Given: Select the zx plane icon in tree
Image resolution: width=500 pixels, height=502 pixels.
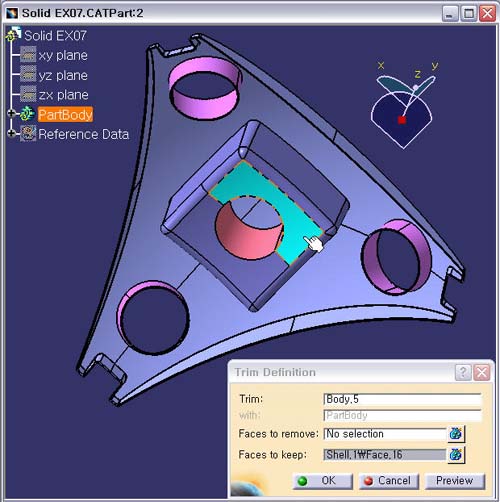Looking at the screenshot, I should click(28, 94).
